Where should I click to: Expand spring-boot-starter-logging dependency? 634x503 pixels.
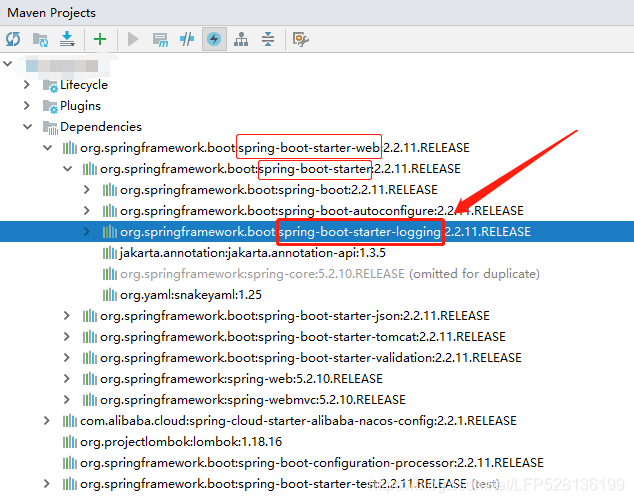click(87, 232)
